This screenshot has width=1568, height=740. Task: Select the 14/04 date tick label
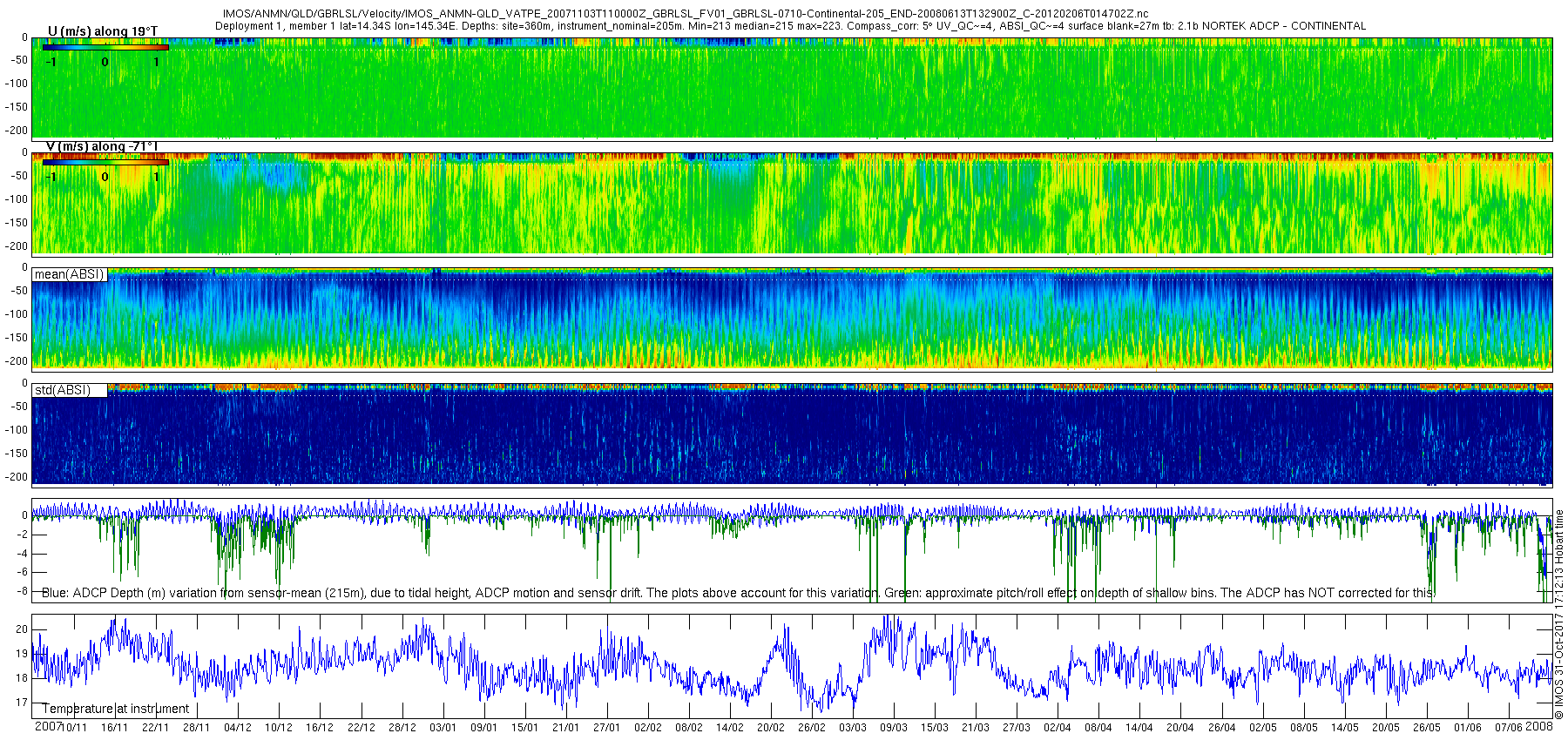pos(1139,728)
